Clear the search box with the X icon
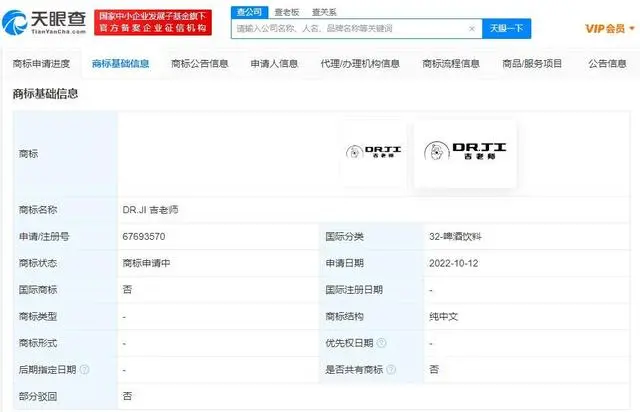 pyautogui.click(x=472, y=29)
